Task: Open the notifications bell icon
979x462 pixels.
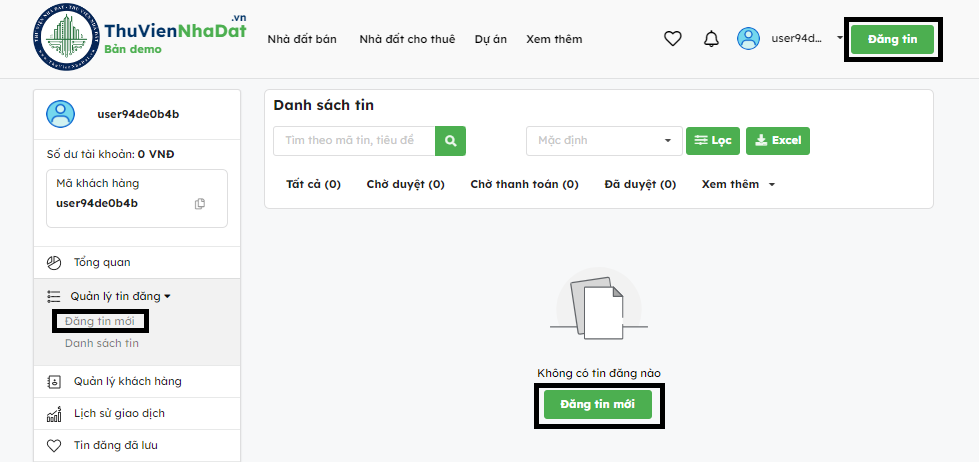Action: pos(711,39)
